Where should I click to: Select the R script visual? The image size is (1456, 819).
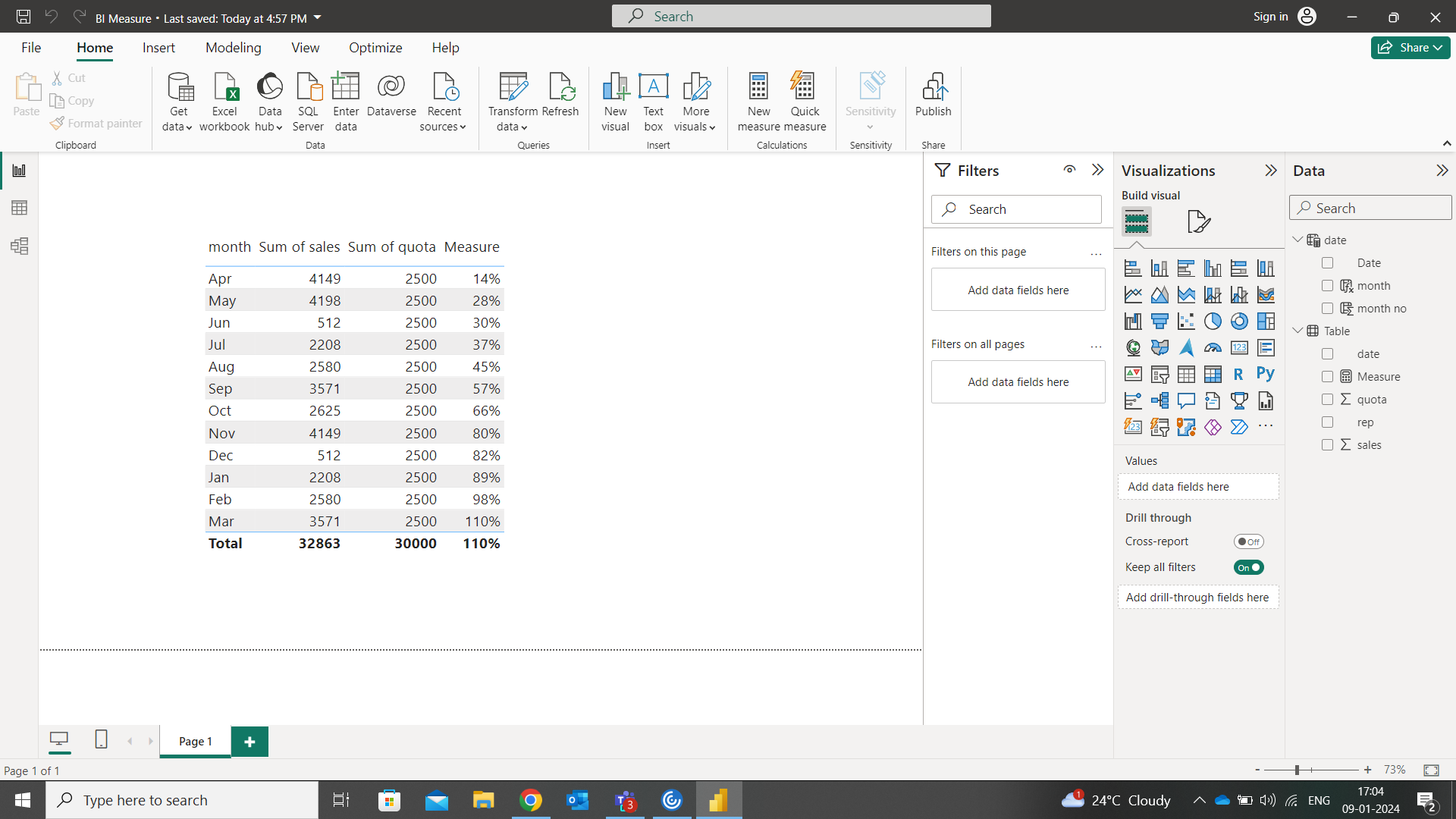click(1239, 375)
